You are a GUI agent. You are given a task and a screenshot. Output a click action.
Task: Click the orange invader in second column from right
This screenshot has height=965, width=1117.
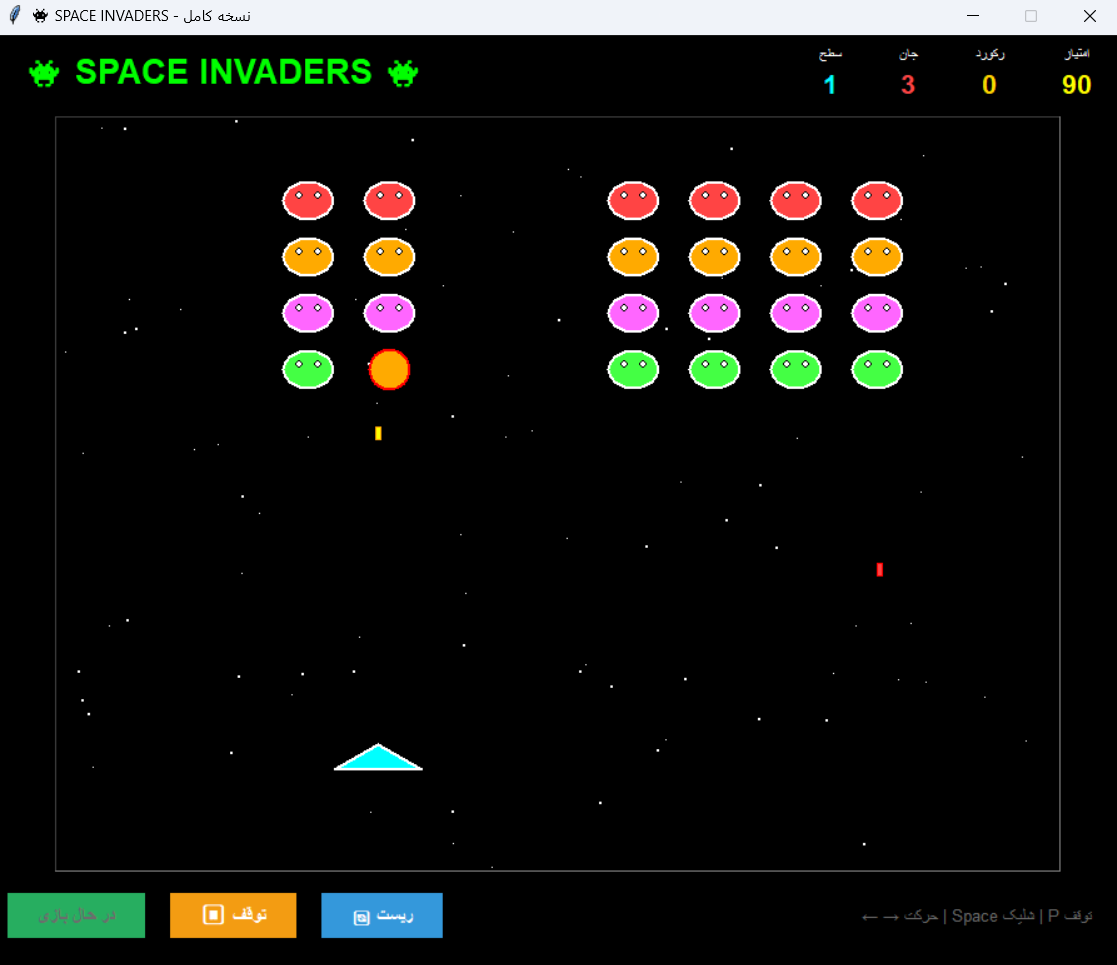point(796,256)
